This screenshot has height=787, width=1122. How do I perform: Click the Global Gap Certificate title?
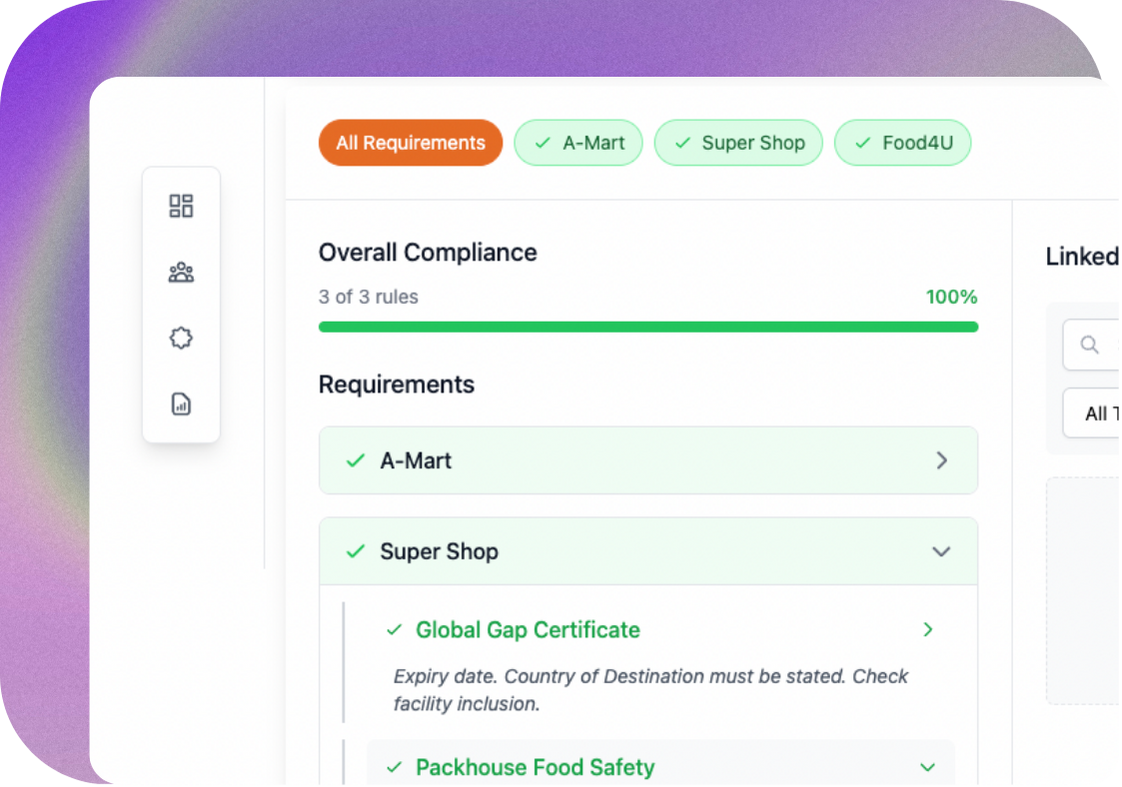[x=528, y=630]
